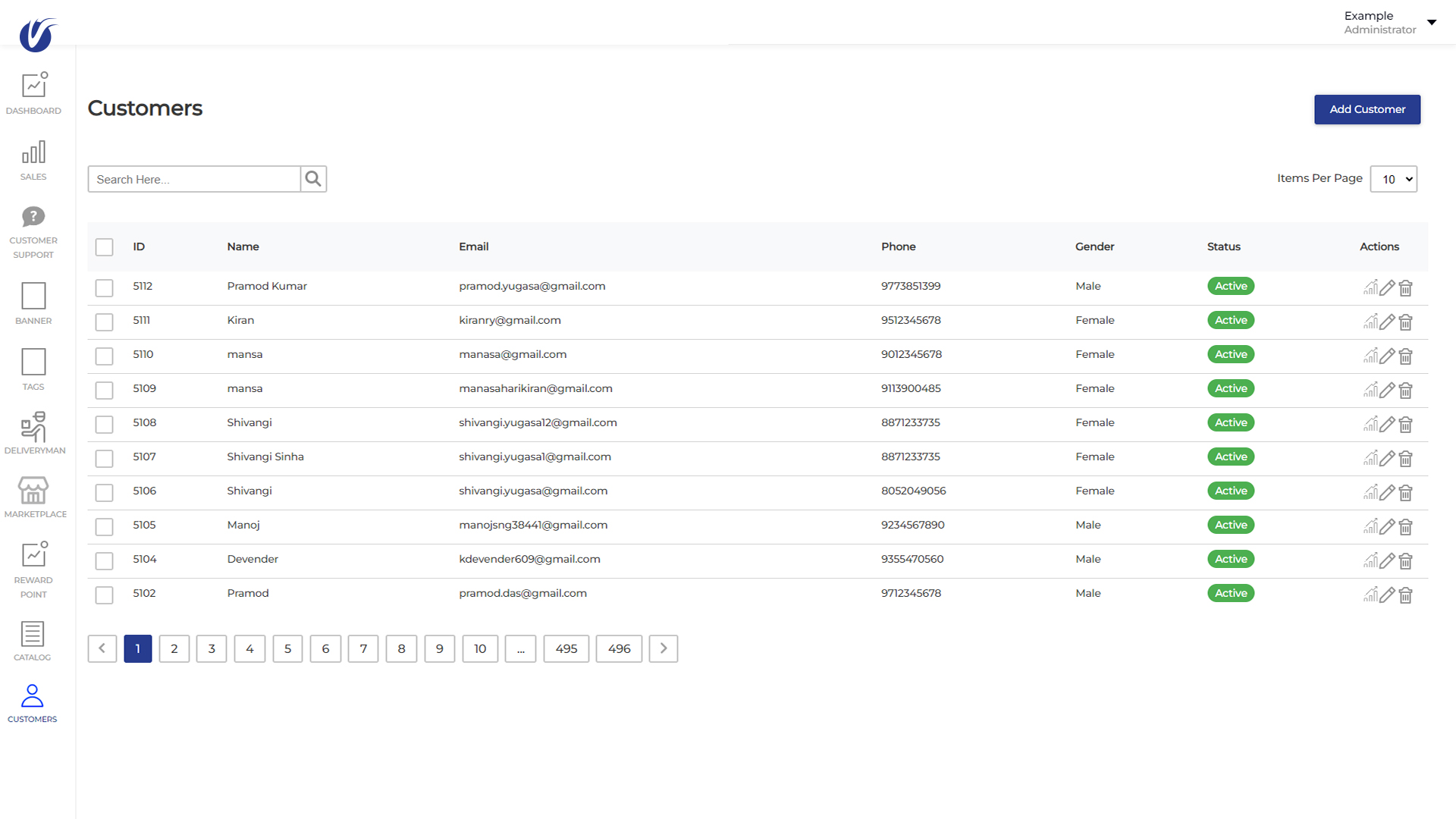Toggle the select-all header checkbox
The width and height of the screenshot is (1456, 819).
(104, 247)
